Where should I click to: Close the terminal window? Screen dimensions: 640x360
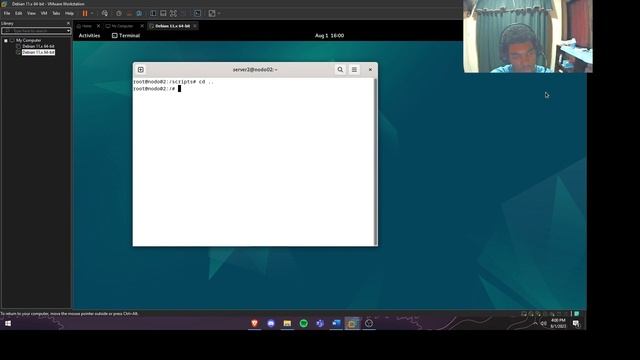point(370,70)
